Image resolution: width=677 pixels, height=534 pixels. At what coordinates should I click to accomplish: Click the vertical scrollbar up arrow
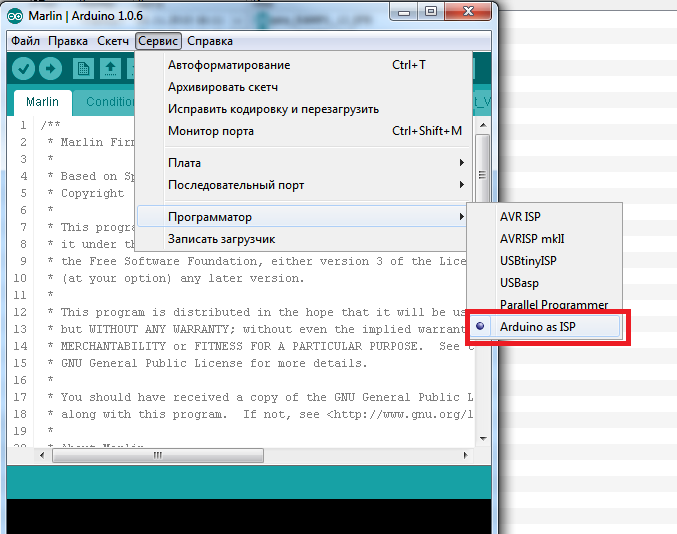click(x=483, y=125)
